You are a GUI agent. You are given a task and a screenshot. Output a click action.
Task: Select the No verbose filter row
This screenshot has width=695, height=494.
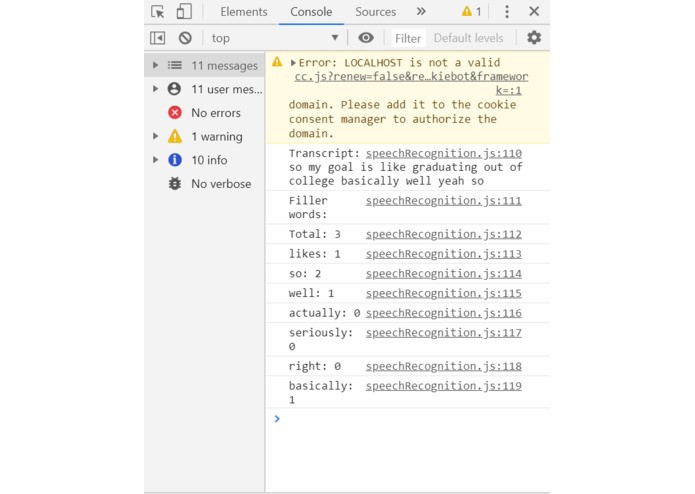[x=204, y=183]
